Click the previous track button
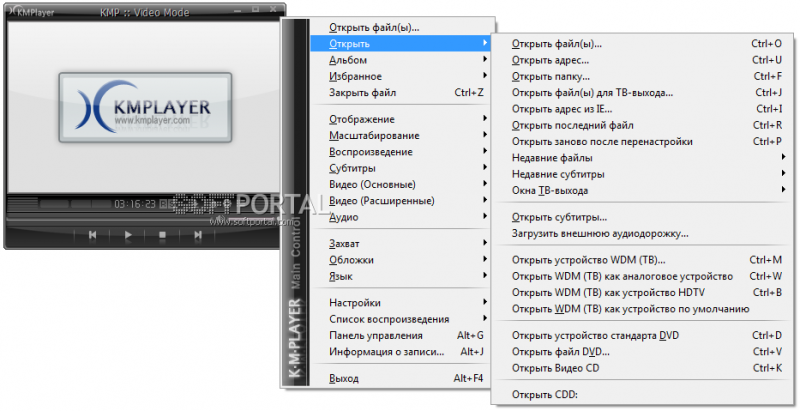This screenshot has height=411, width=800. [92, 235]
